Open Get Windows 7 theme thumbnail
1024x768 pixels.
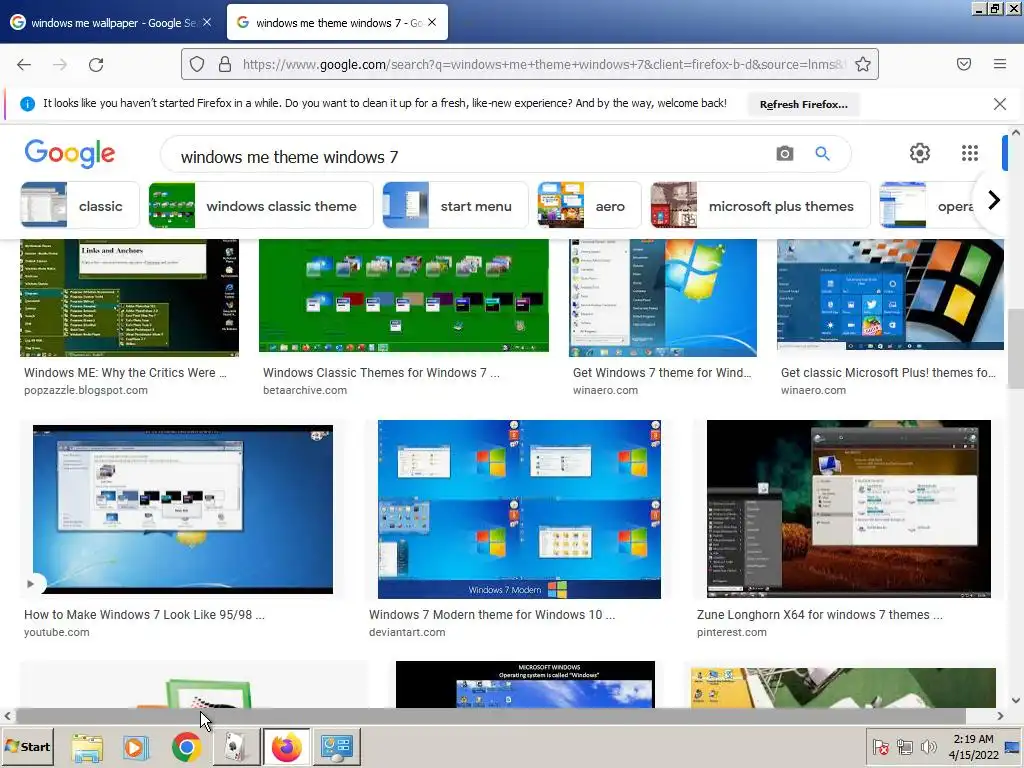(x=663, y=297)
